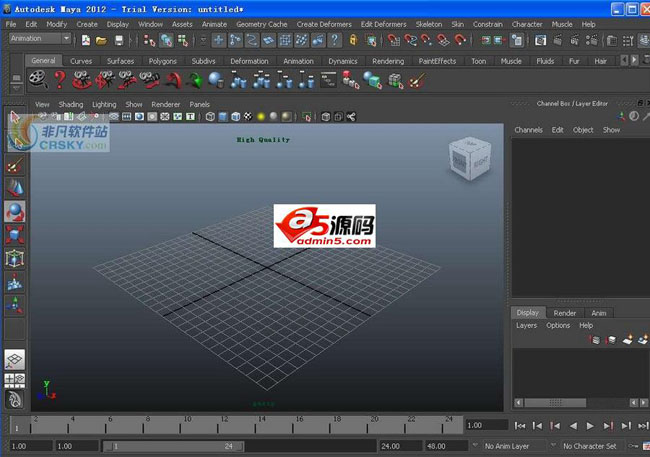Open the Render Settings icon
This screenshot has height=457, width=650.
coord(592,40)
